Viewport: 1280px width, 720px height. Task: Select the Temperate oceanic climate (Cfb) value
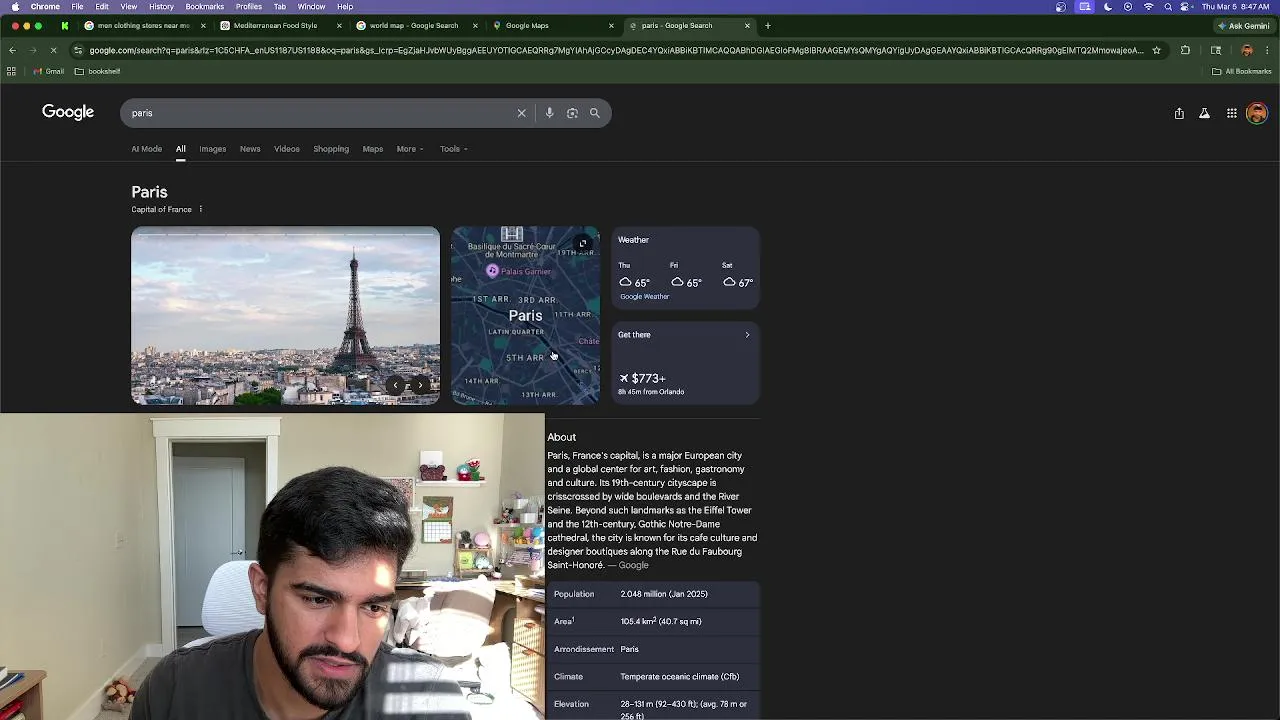point(680,677)
